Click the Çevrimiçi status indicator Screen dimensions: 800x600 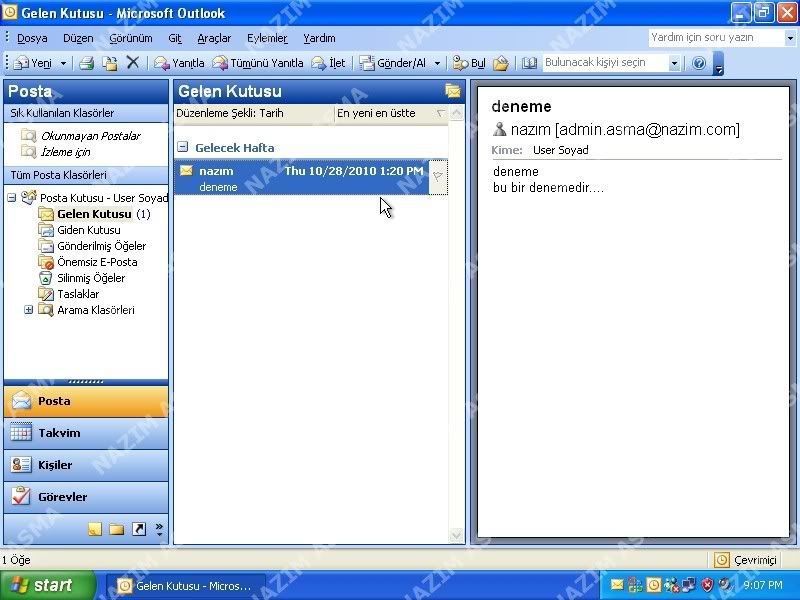click(x=745, y=560)
